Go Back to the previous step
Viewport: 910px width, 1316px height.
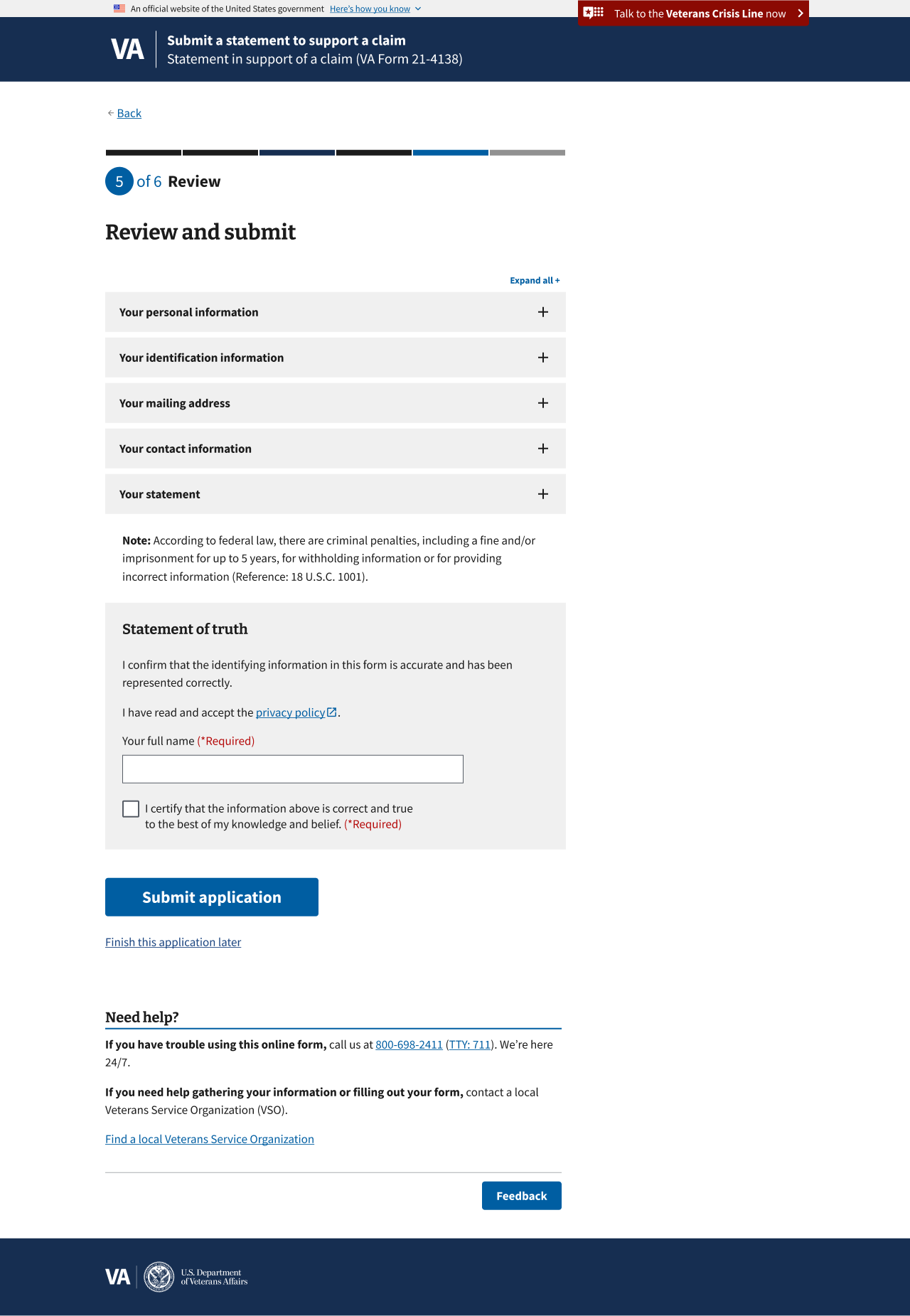129,113
